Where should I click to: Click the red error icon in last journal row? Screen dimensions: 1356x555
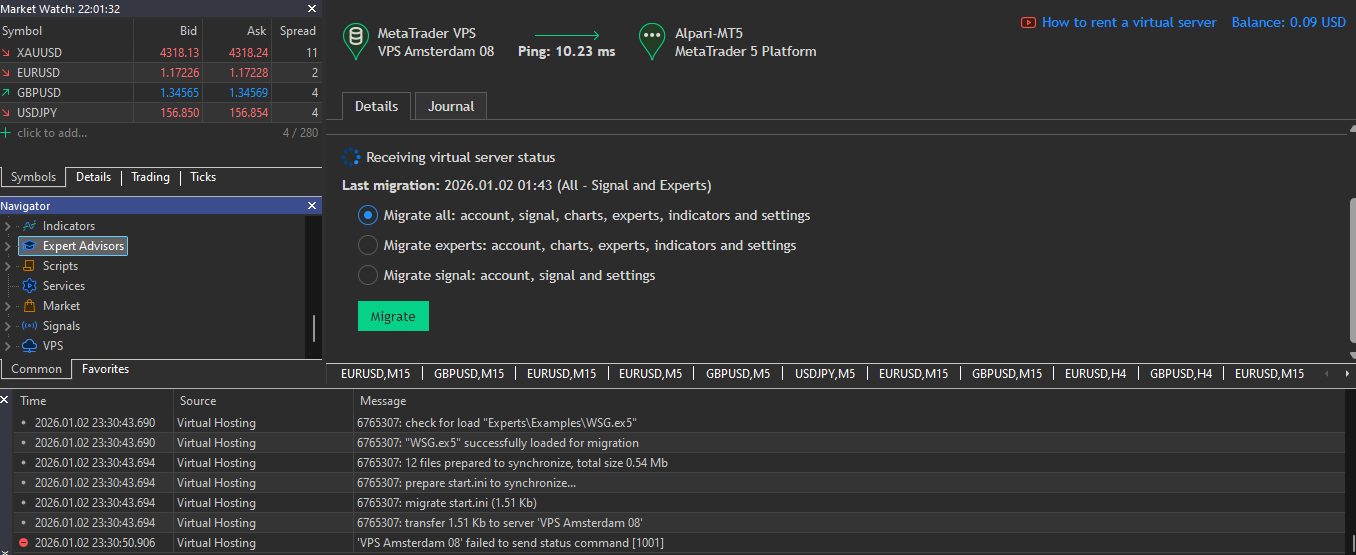coord(24,543)
